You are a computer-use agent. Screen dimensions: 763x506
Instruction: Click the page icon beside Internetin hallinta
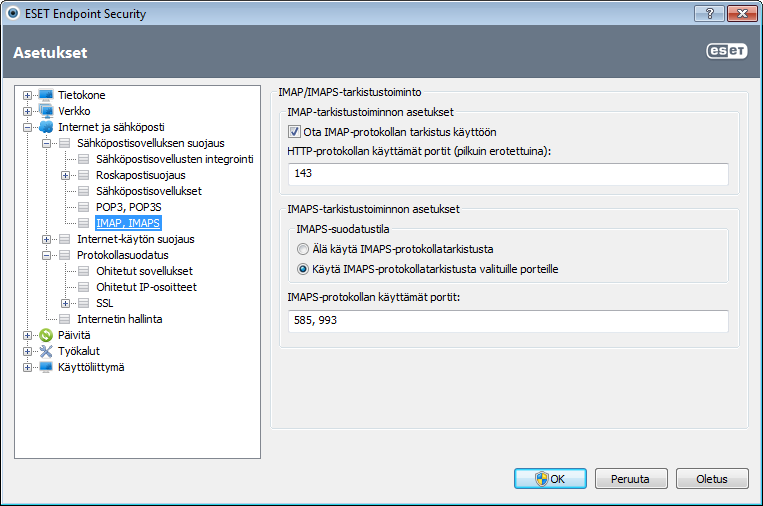click(65, 319)
